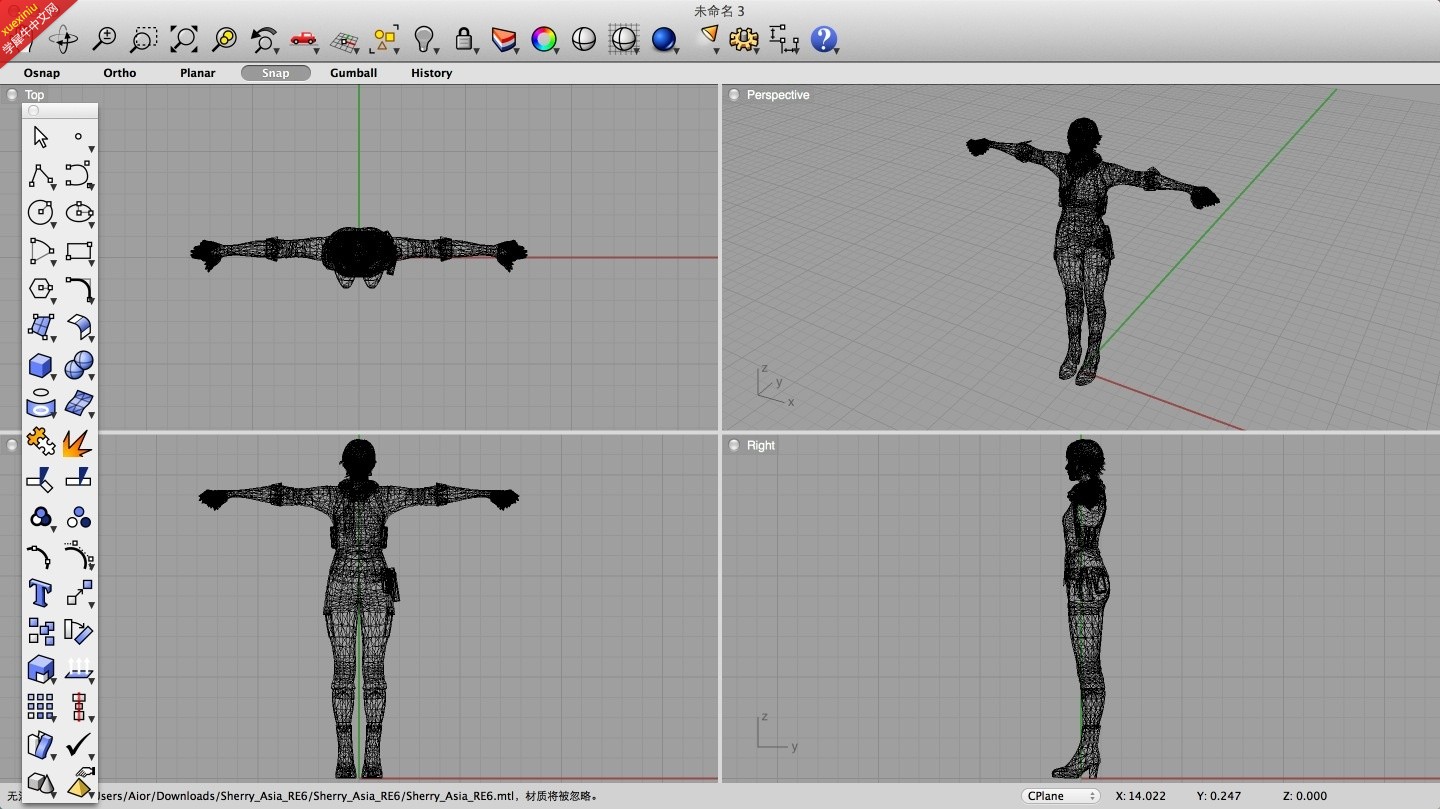Open the wireframe sphere display dropdown
This screenshot has width=1440, height=809.
(625, 39)
